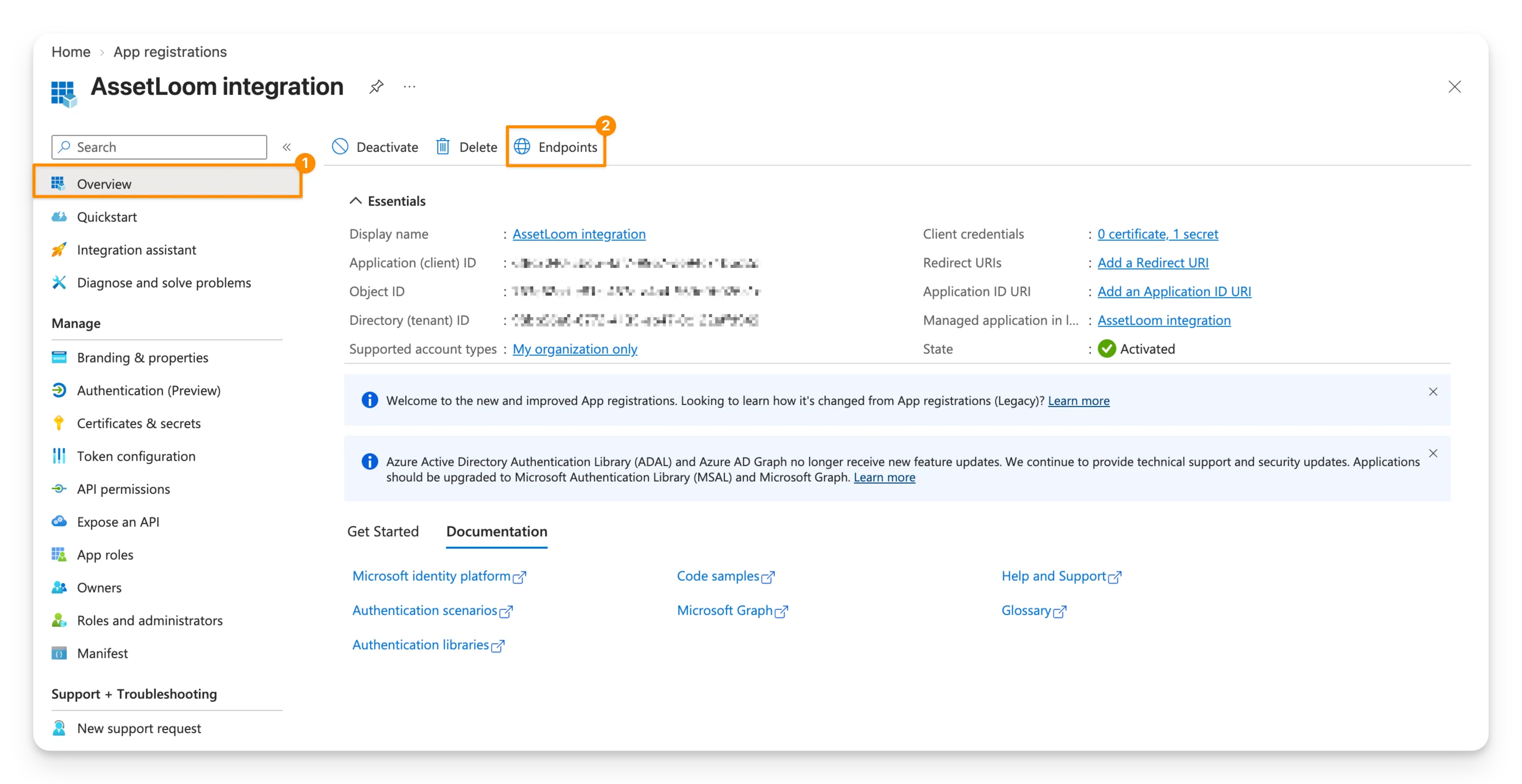The height and width of the screenshot is (784, 1522).
Task: Open Manifest icon in sidebar
Action: tap(59, 653)
